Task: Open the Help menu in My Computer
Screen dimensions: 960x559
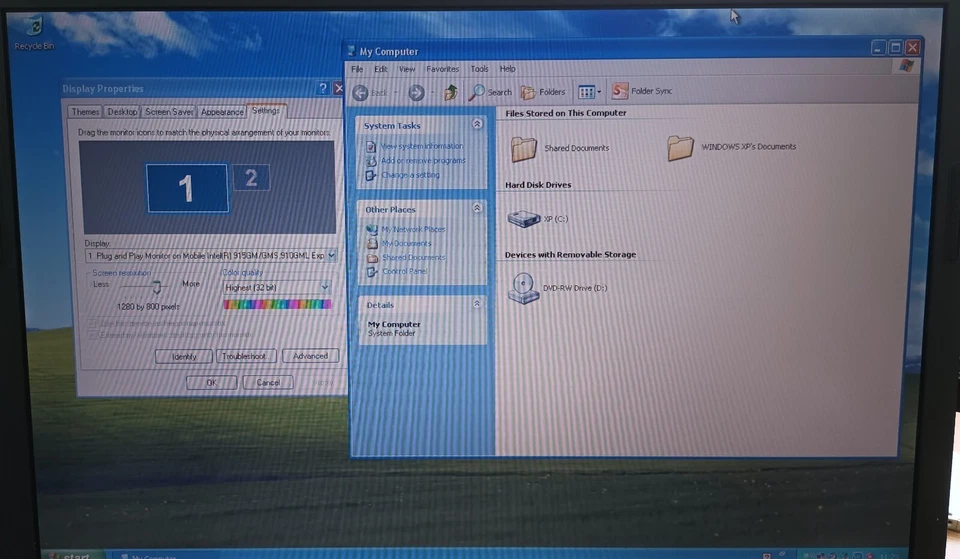Action: [x=508, y=69]
